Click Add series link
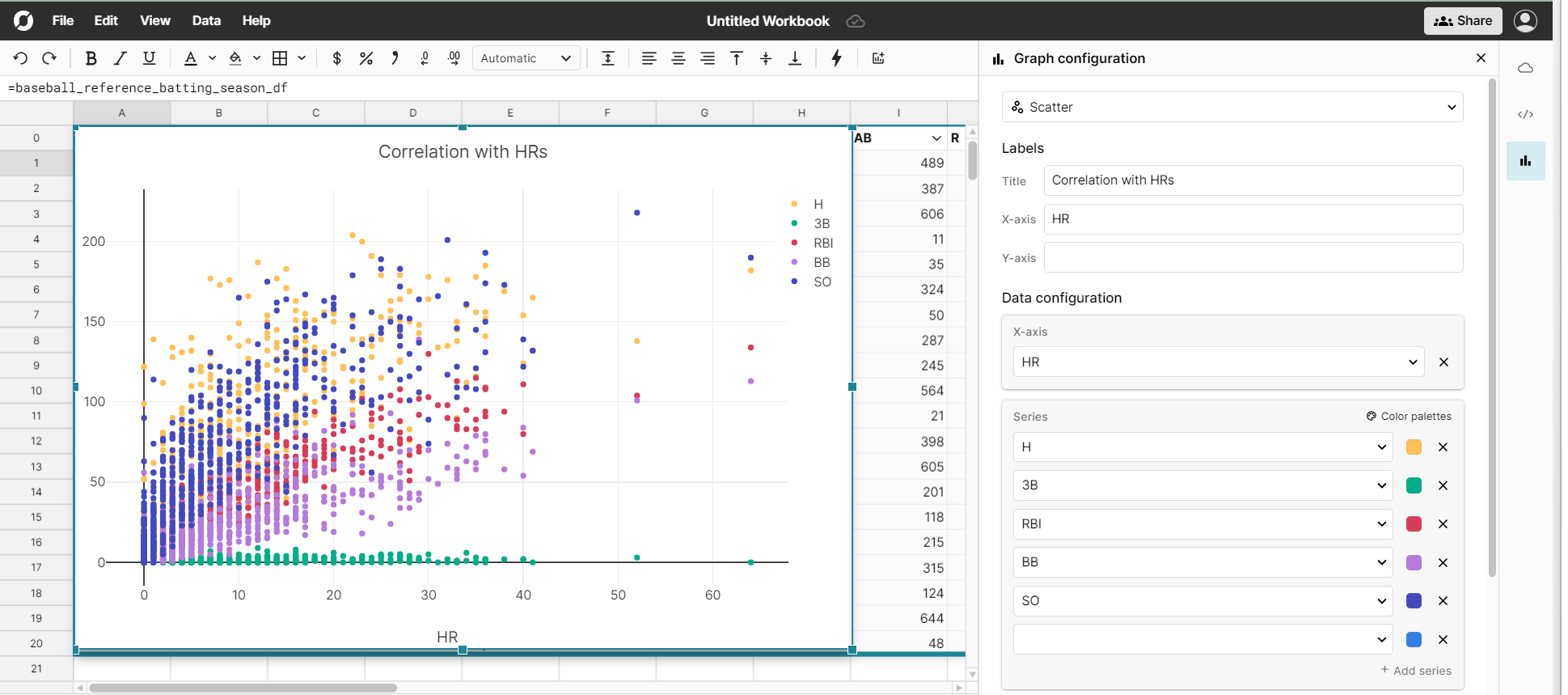Image resolution: width=1568 pixels, height=695 pixels. [1416, 671]
